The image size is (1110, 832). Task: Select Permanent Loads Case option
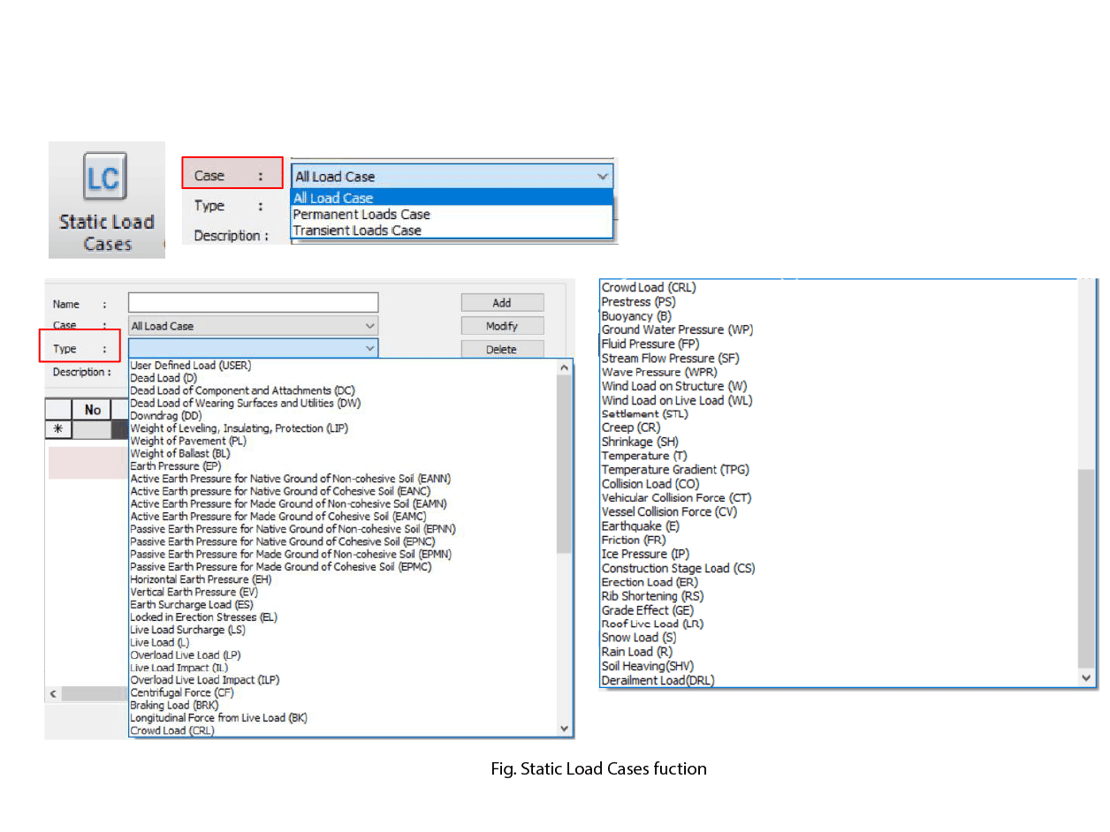coord(361,215)
